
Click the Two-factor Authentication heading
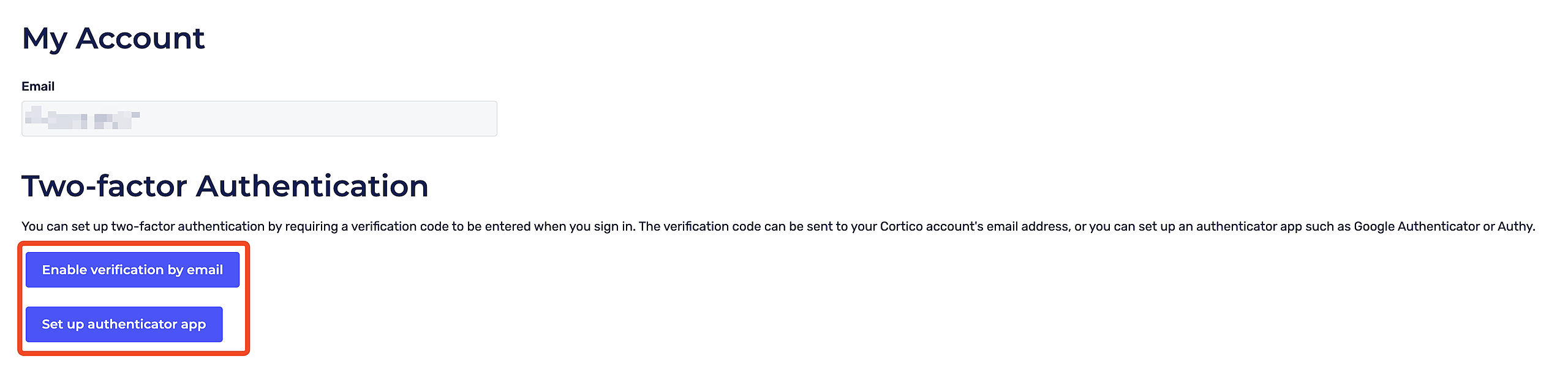pos(225,186)
